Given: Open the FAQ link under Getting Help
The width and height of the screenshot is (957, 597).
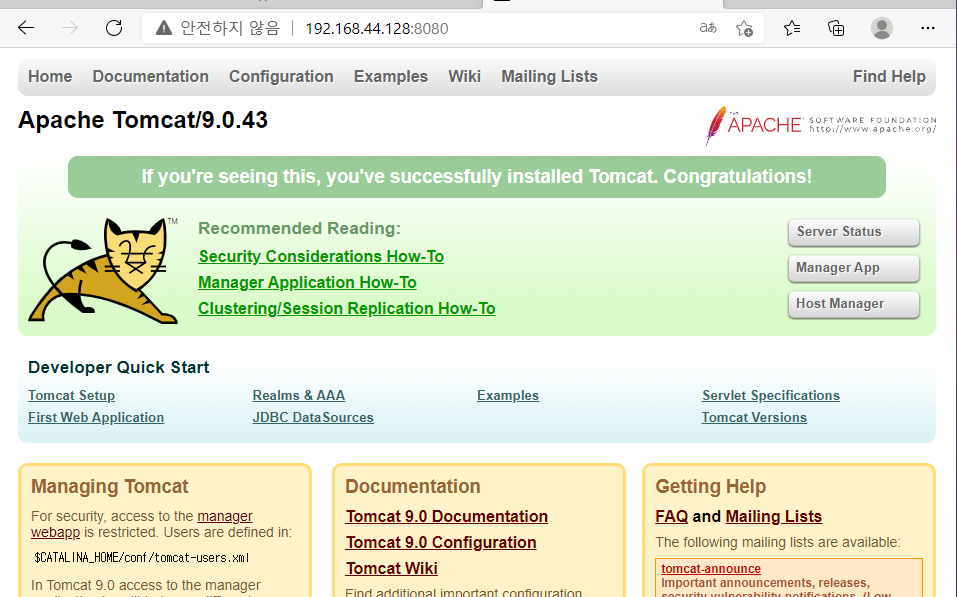Looking at the screenshot, I should click(671, 516).
